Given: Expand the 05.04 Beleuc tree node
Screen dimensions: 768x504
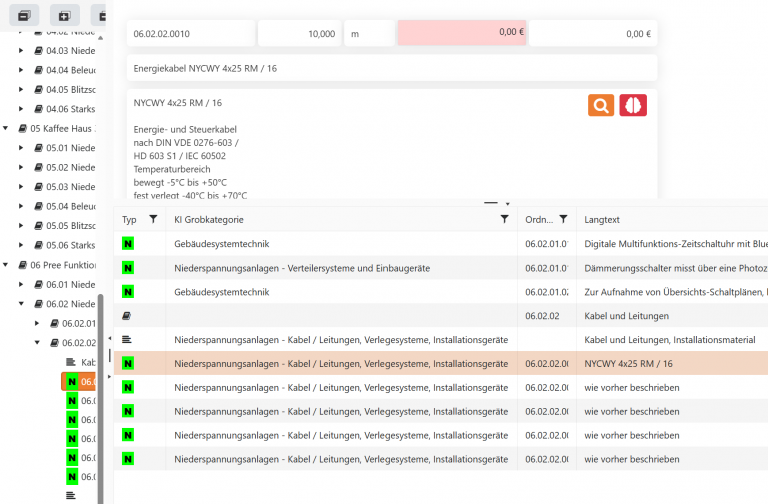Looking at the screenshot, I should point(22,206).
